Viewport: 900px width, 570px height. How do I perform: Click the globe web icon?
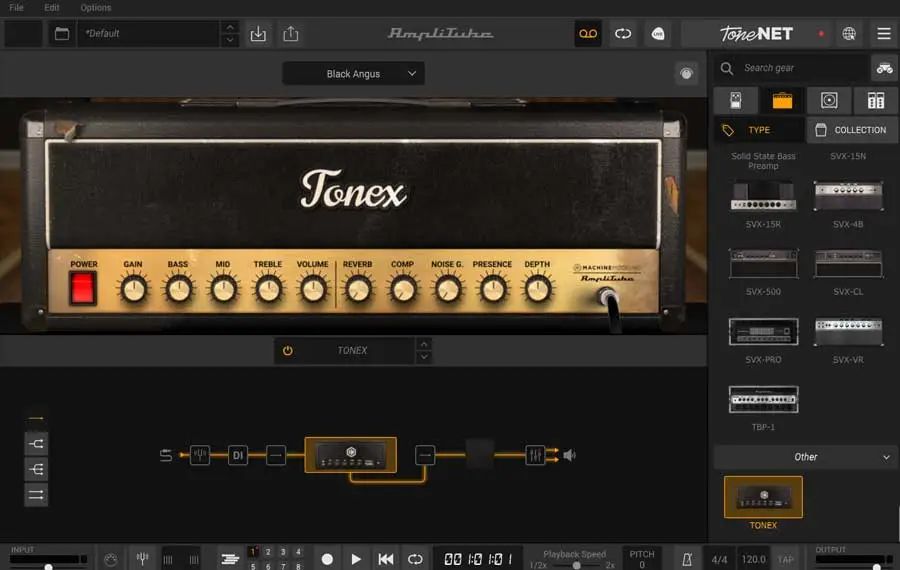[x=849, y=34]
